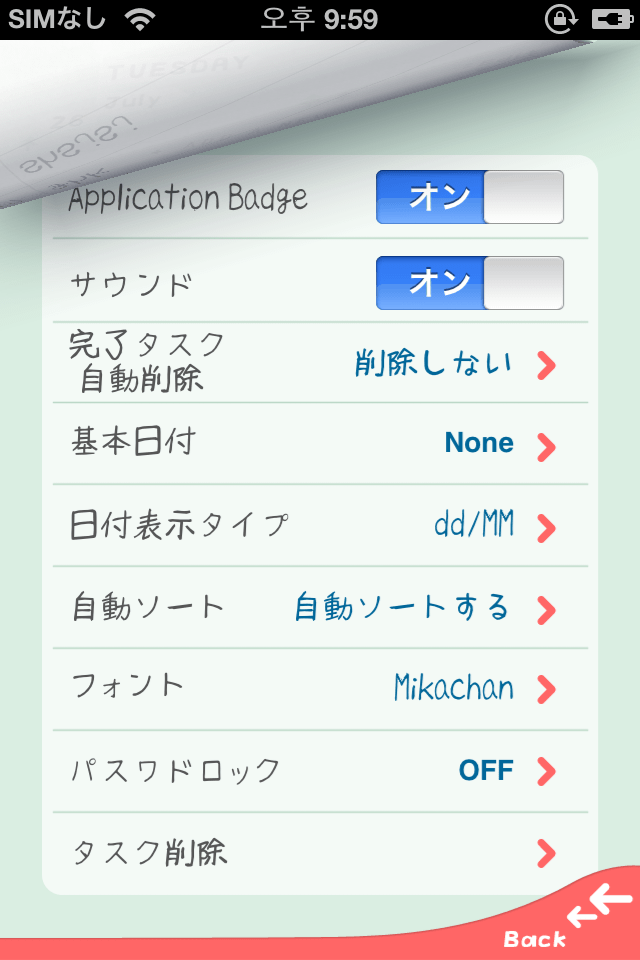Tap the red arrow on タスク削除 row
The width and height of the screenshot is (640, 960).
coord(546,853)
